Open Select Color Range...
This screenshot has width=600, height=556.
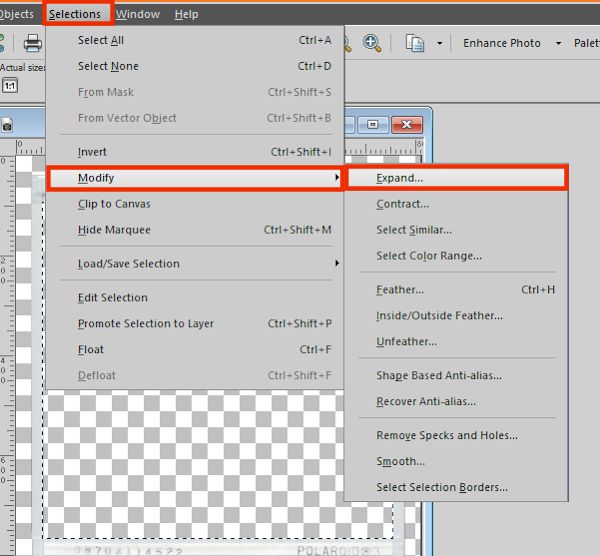tap(456, 256)
